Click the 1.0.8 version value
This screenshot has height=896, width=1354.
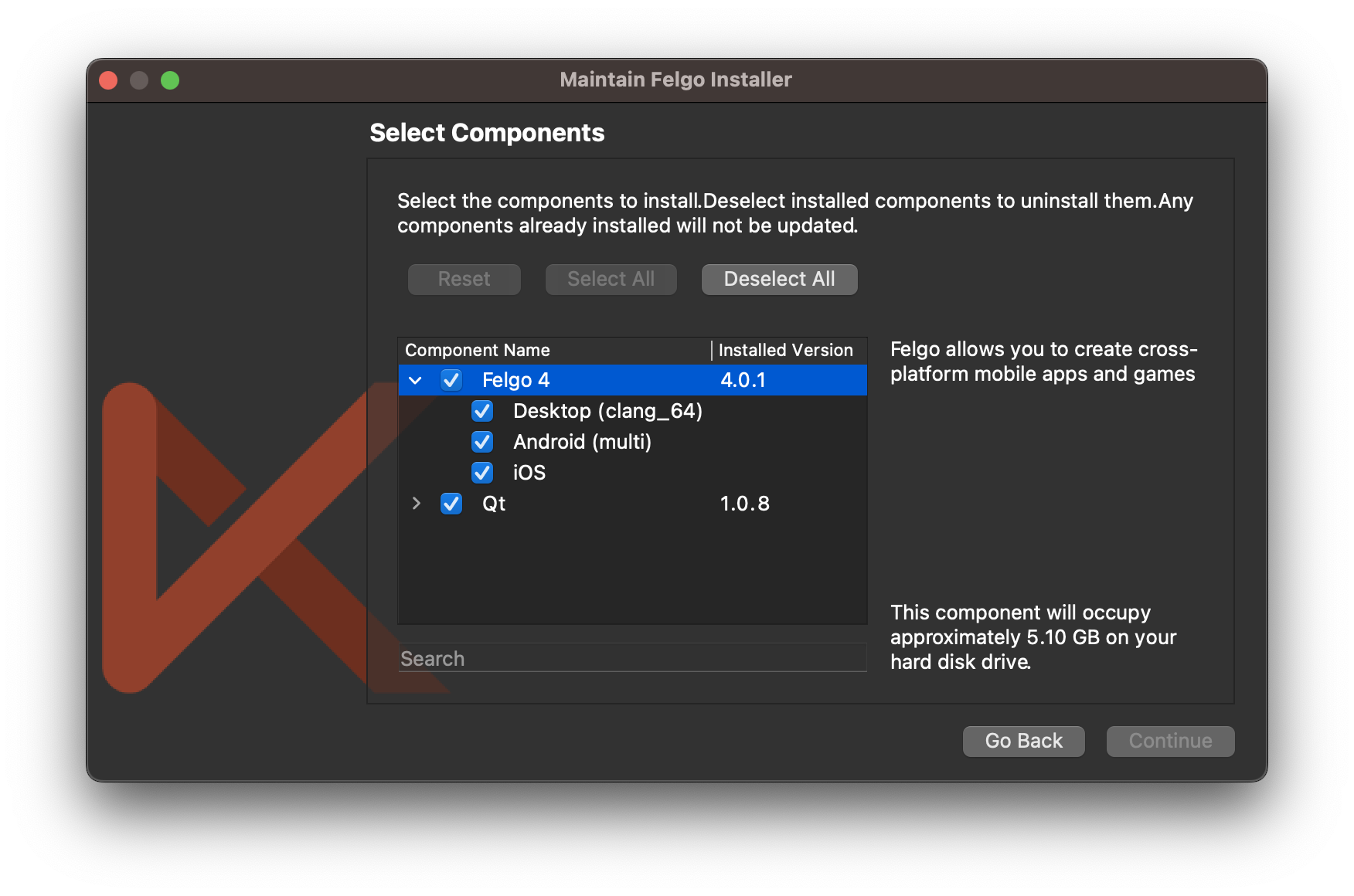pos(745,504)
